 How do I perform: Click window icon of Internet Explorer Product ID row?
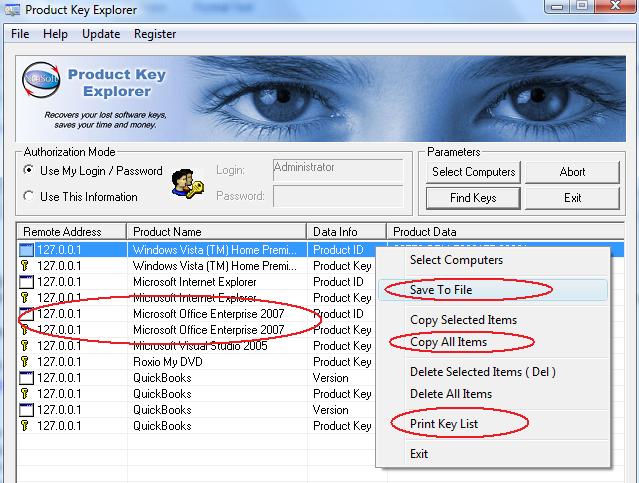(26, 282)
